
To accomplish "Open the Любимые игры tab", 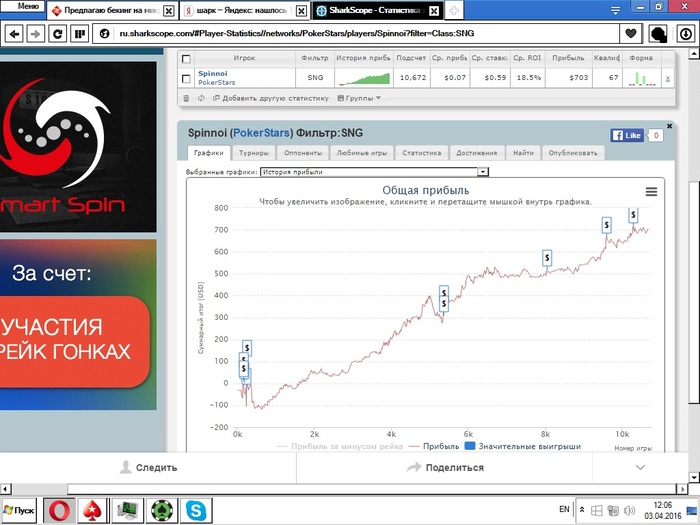I will (x=362, y=153).
